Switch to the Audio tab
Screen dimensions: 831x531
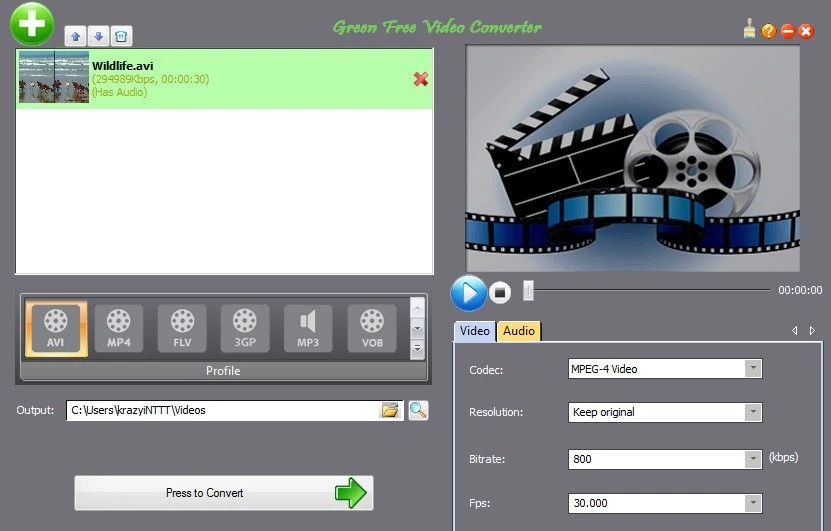coord(518,331)
